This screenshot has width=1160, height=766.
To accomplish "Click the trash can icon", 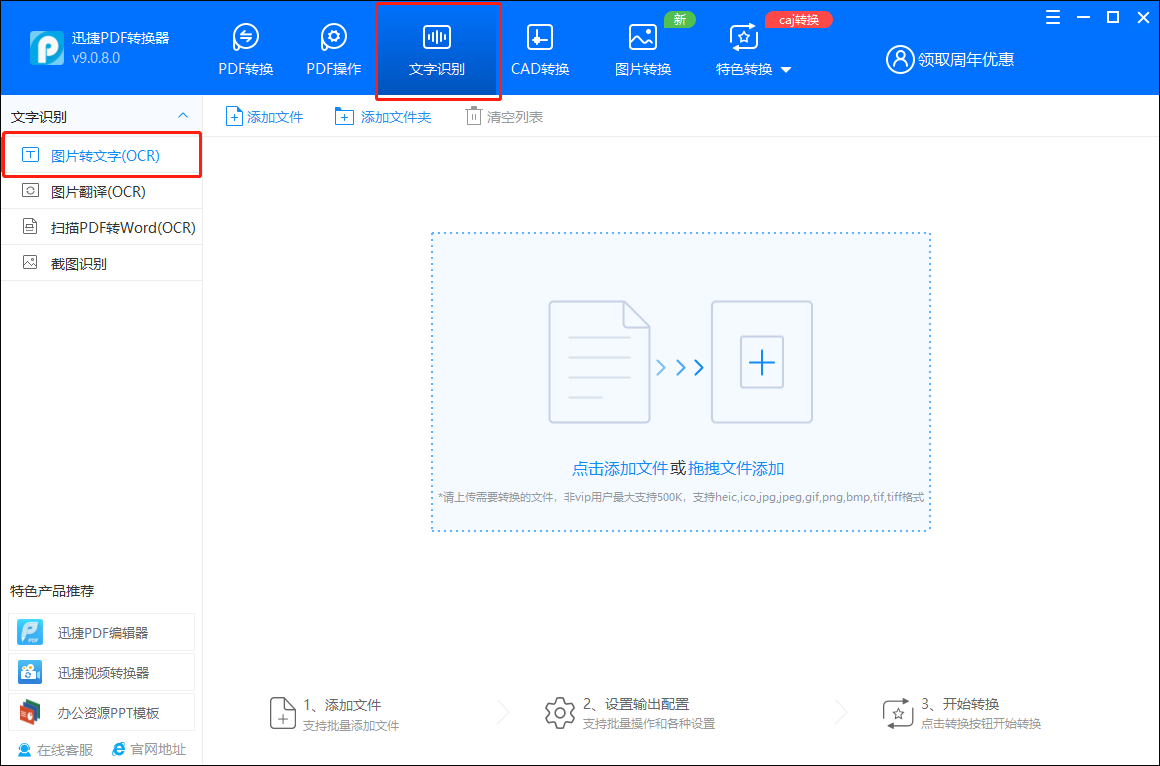I will (473, 116).
